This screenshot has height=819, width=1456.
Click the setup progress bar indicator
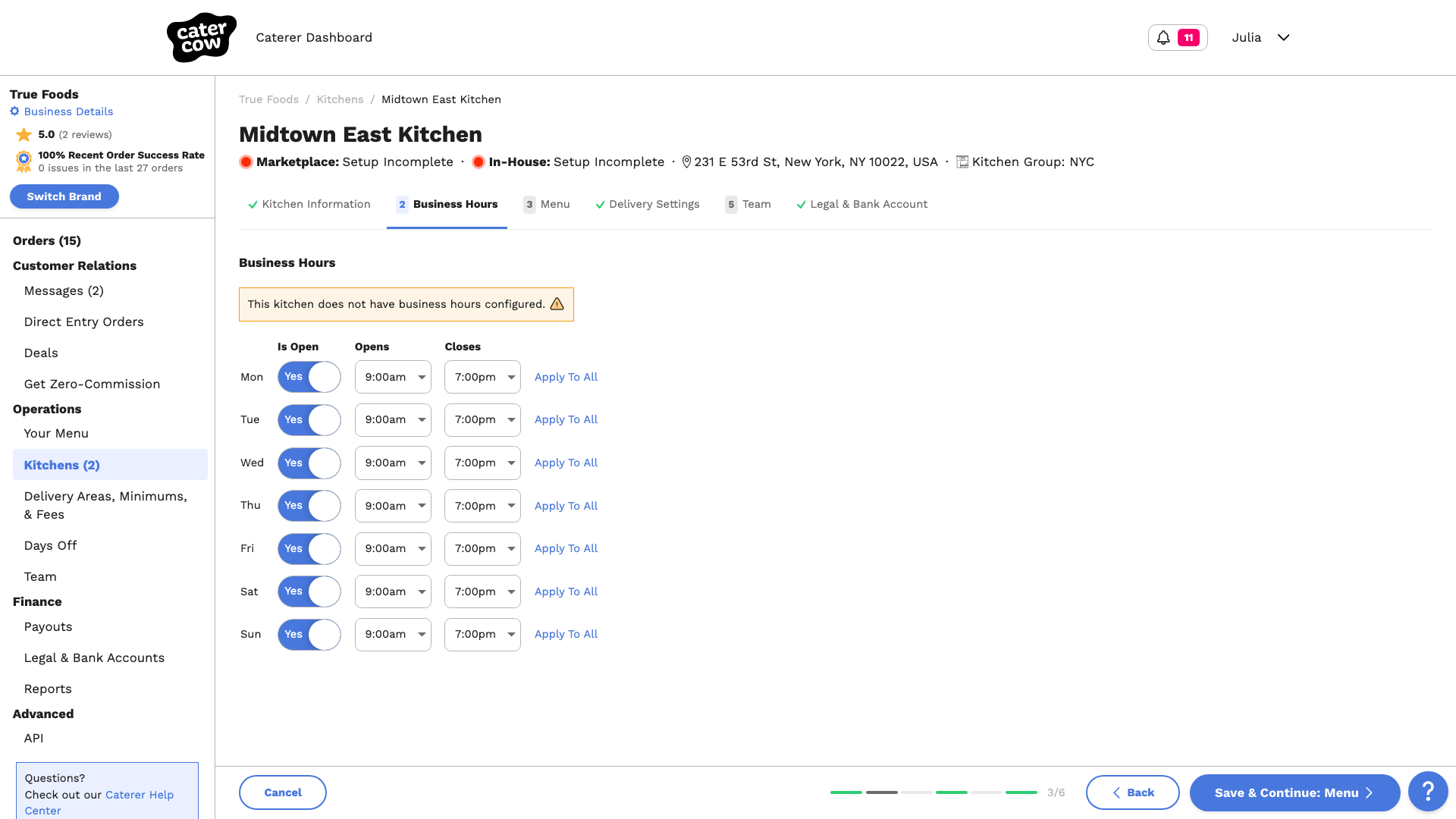[x=934, y=792]
